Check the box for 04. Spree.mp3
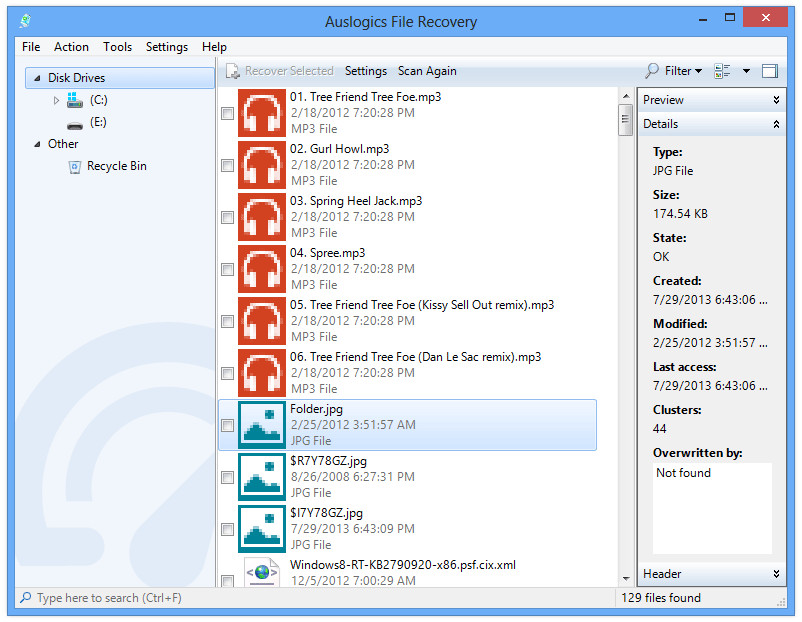This screenshot has width=802, height=622. 228,270
